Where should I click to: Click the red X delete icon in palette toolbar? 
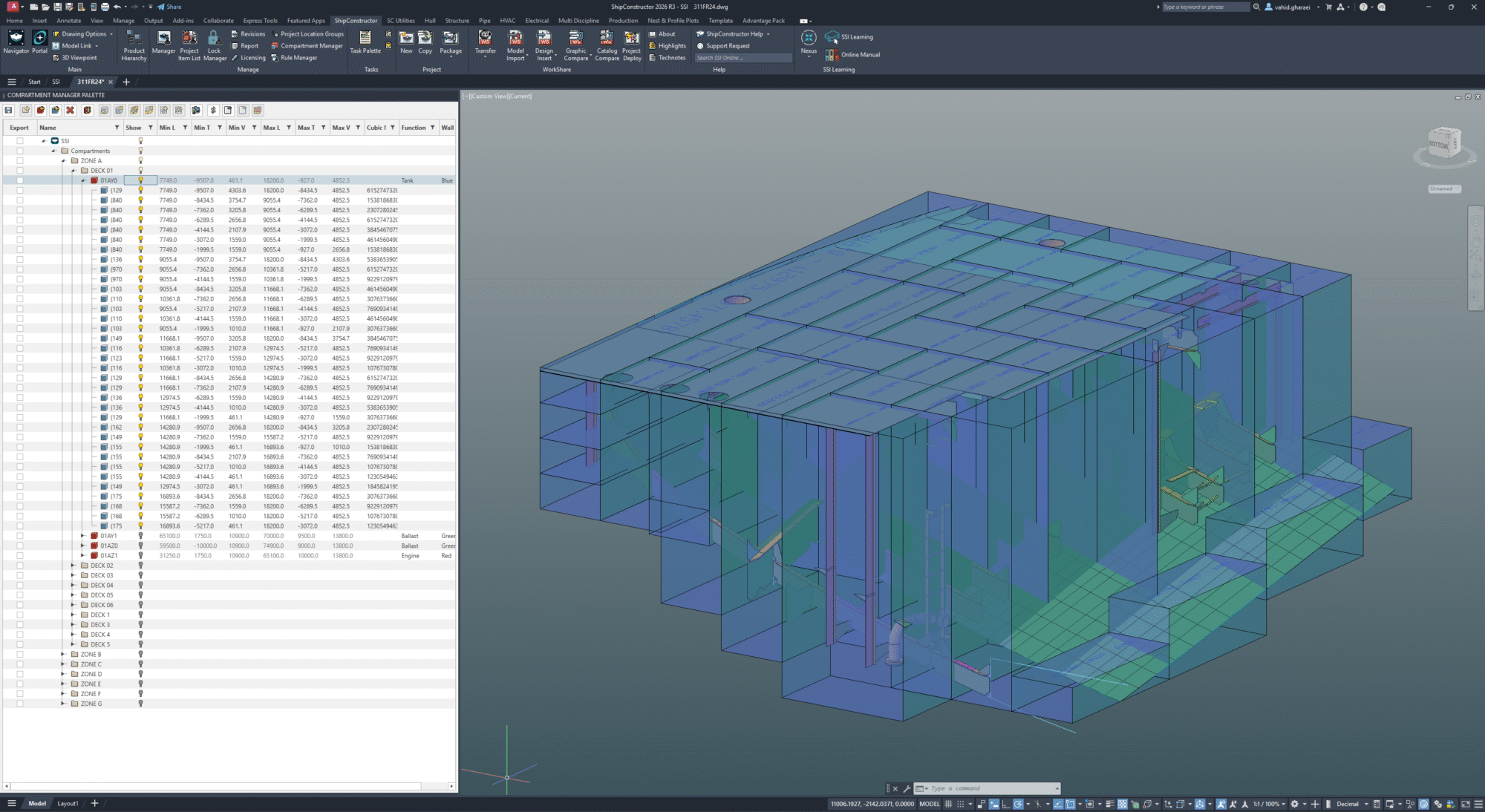click(70, 110)
